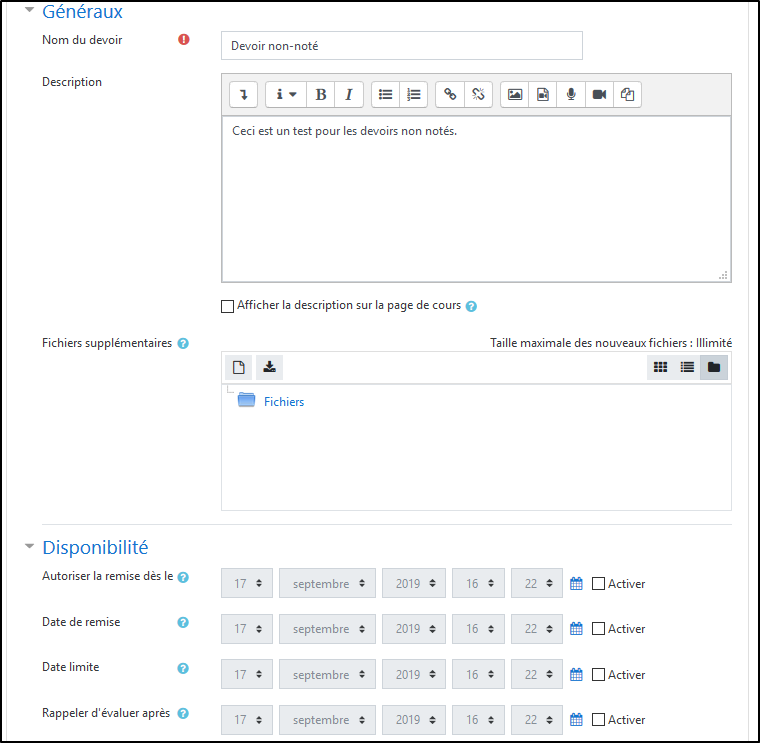Click the 'Nom du devoir' text field
This screenshot has width=760, height=743.
click(x=401, y=46)
